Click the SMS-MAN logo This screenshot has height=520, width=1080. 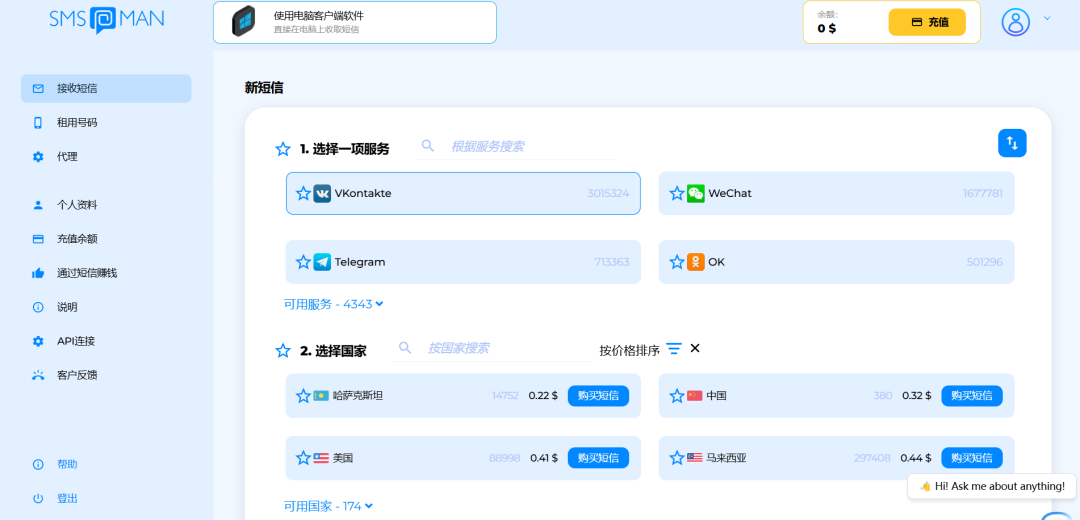point(106,19)
